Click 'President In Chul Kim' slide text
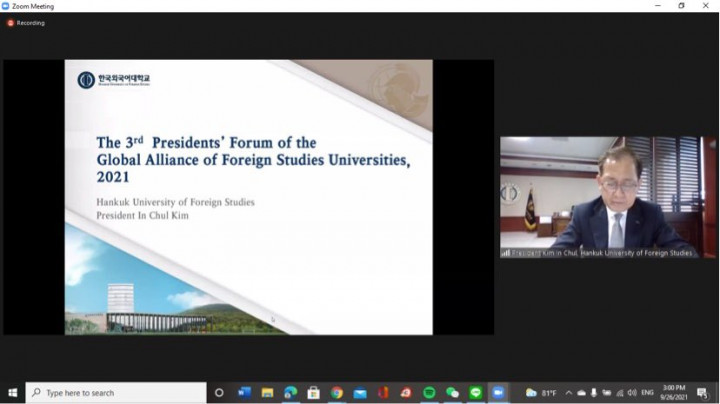The image size is (720, 404). point(142,216)
